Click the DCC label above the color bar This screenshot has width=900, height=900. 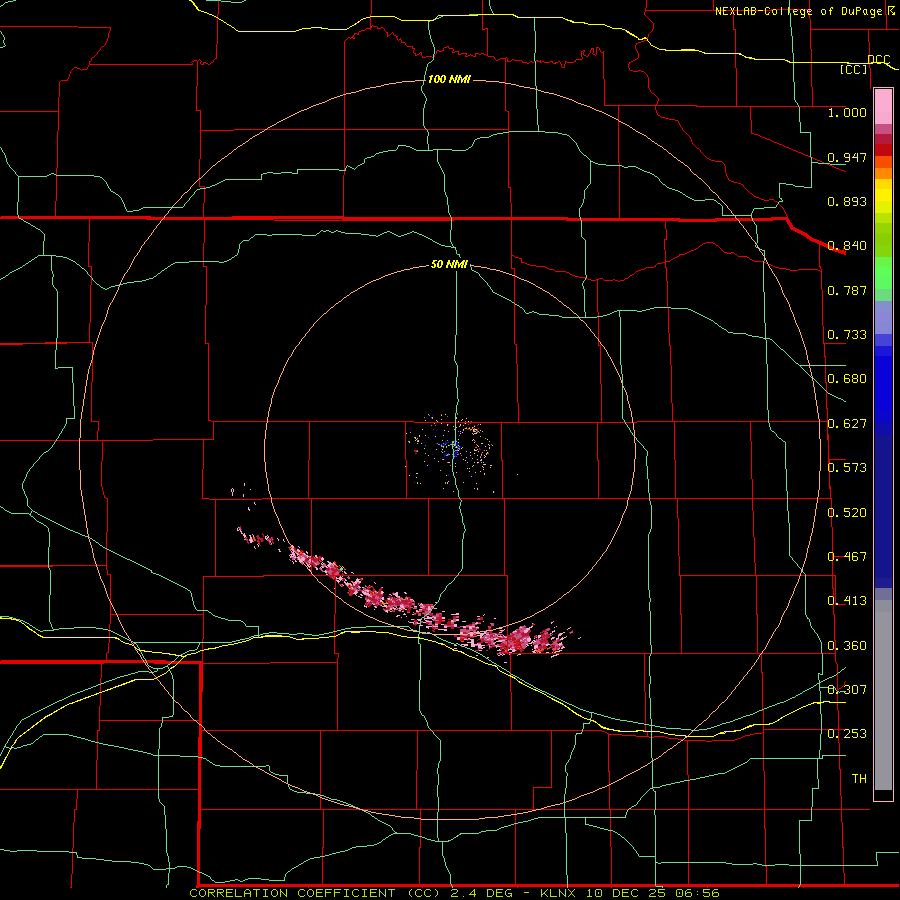click(x=878, y=60)
